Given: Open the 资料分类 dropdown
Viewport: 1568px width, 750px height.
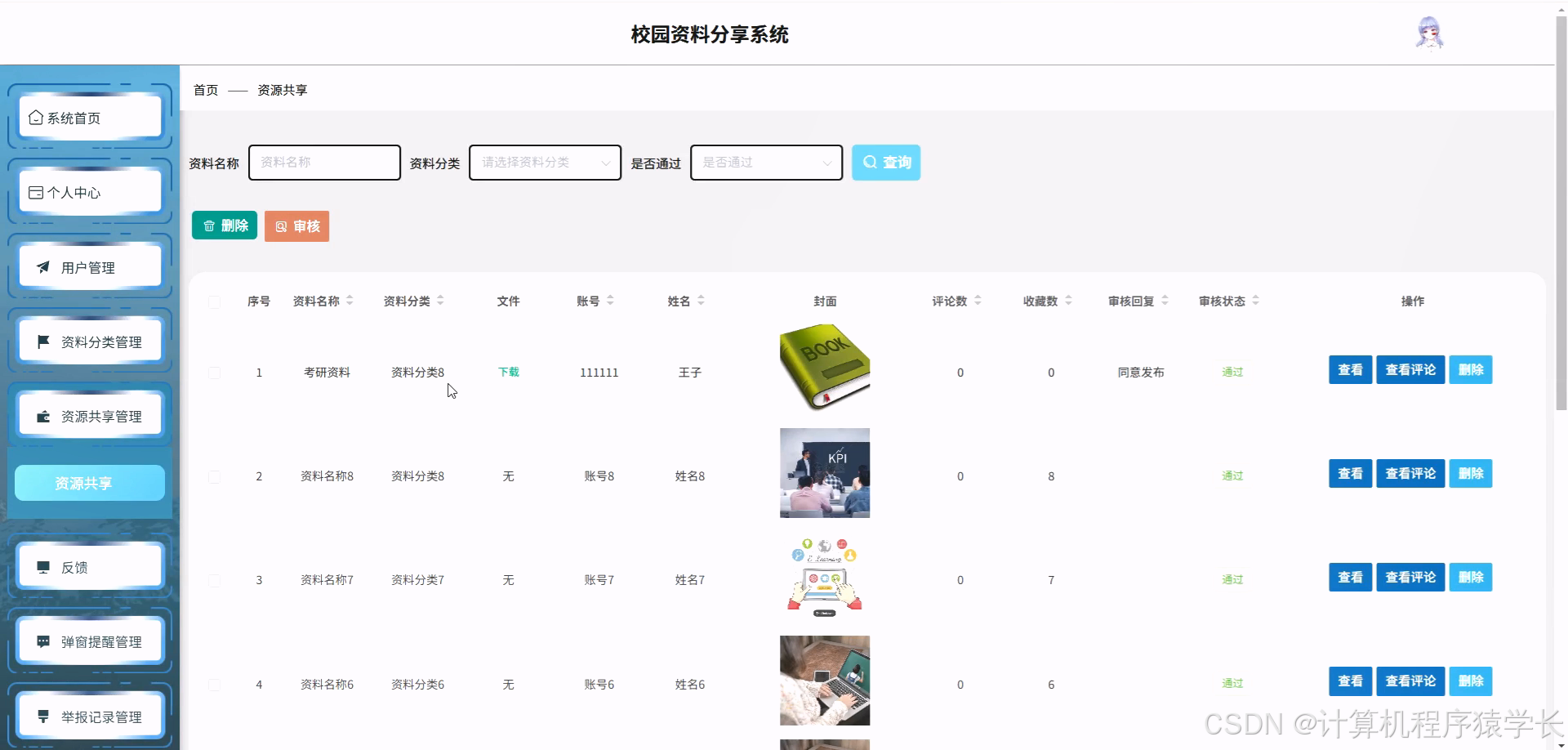Looking at the screenshot, I should [x=544, y=162].
